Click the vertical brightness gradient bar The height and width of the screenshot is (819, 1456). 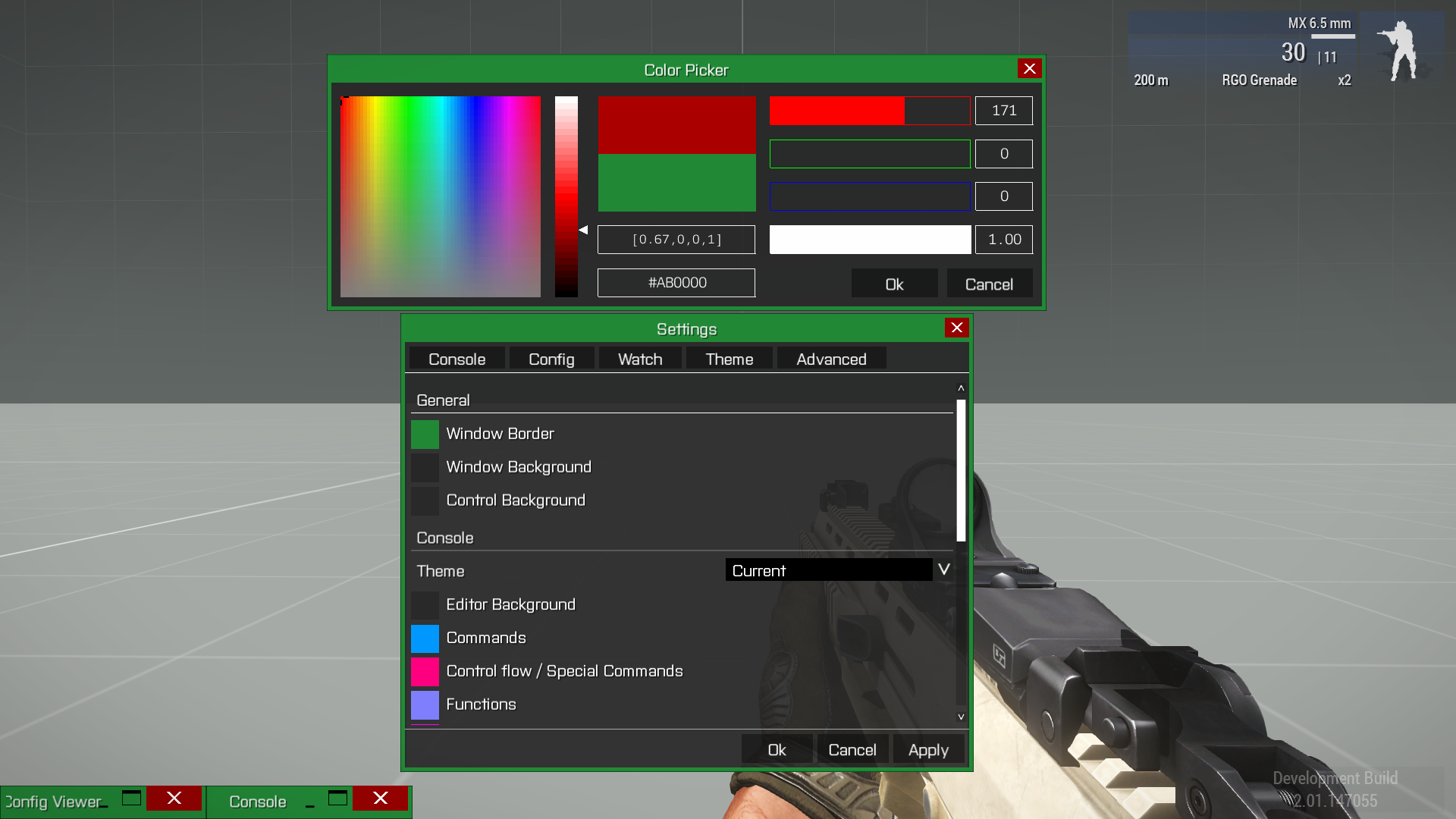click(566, 196)
